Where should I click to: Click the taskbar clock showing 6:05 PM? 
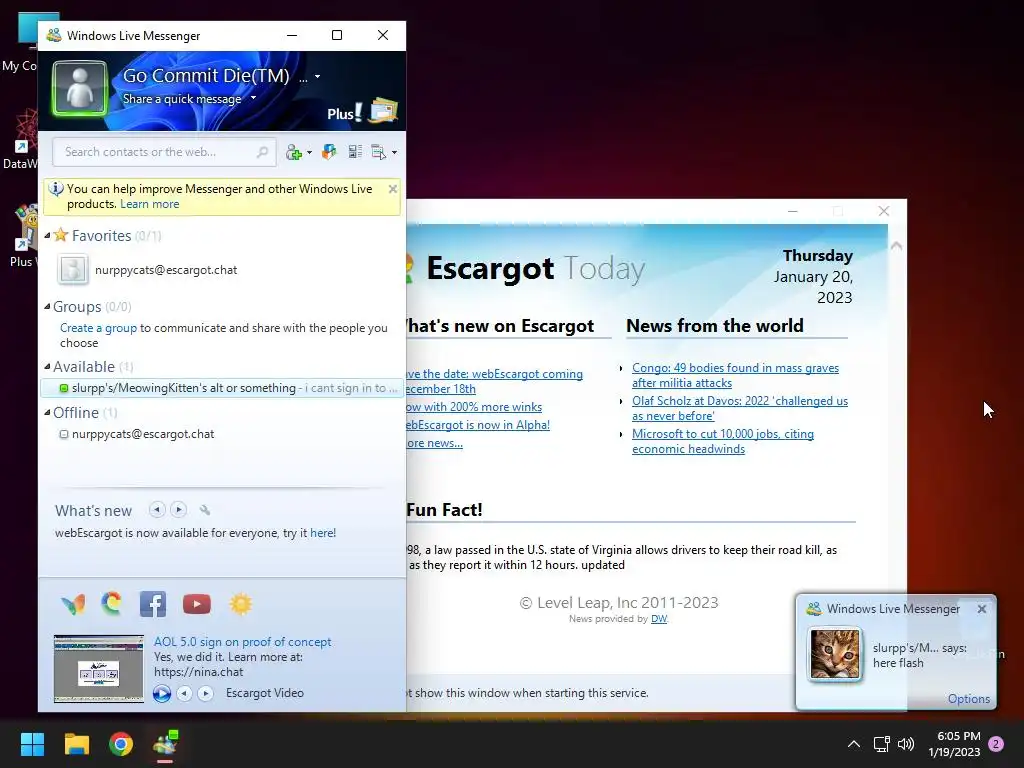[954, 744]
